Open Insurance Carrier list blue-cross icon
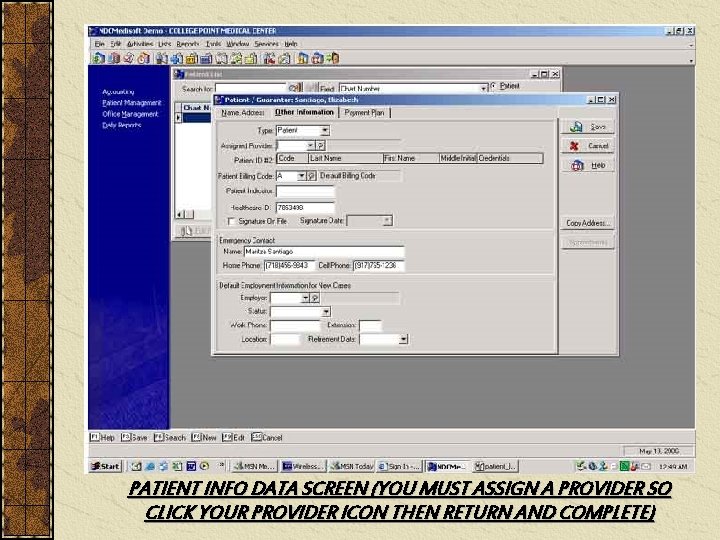The width and height of the screenshot is (720, 540). (177, 58)
